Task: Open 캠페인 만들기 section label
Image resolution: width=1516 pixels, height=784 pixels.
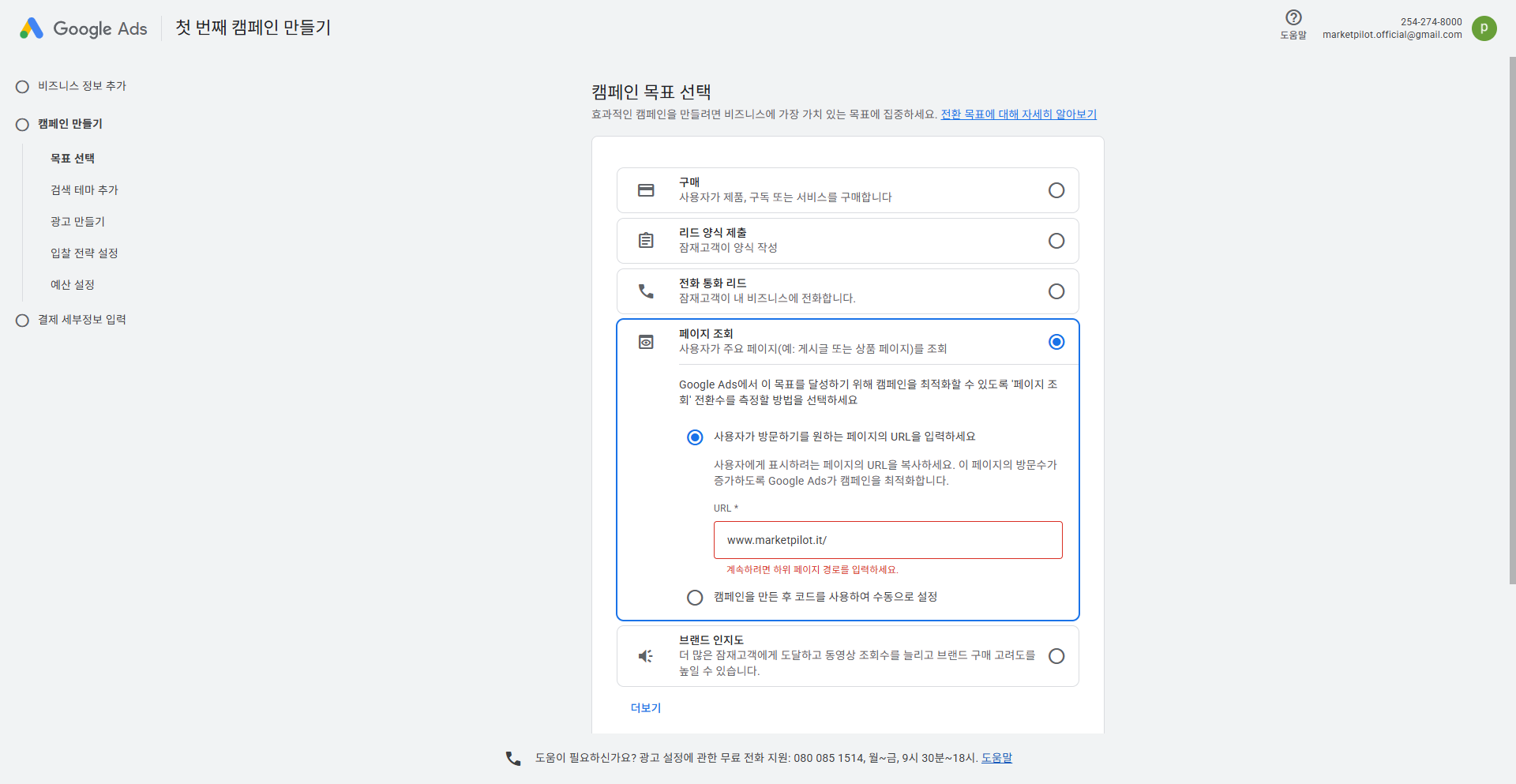Action: point(70,124)
